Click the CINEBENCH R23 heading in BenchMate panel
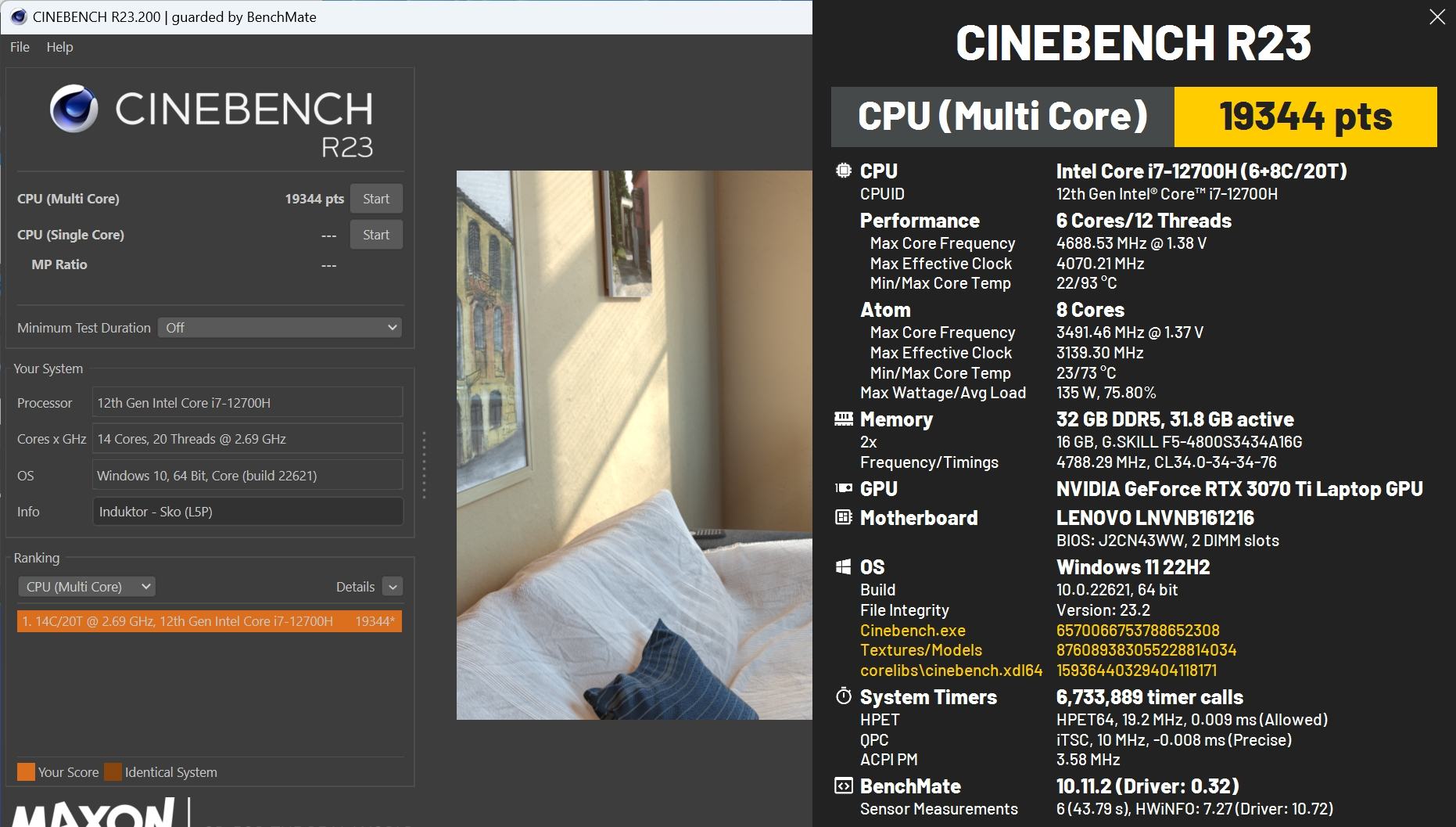This screenshot has width=1456, height=827. pyautogui.click(x=1133, y=43)
